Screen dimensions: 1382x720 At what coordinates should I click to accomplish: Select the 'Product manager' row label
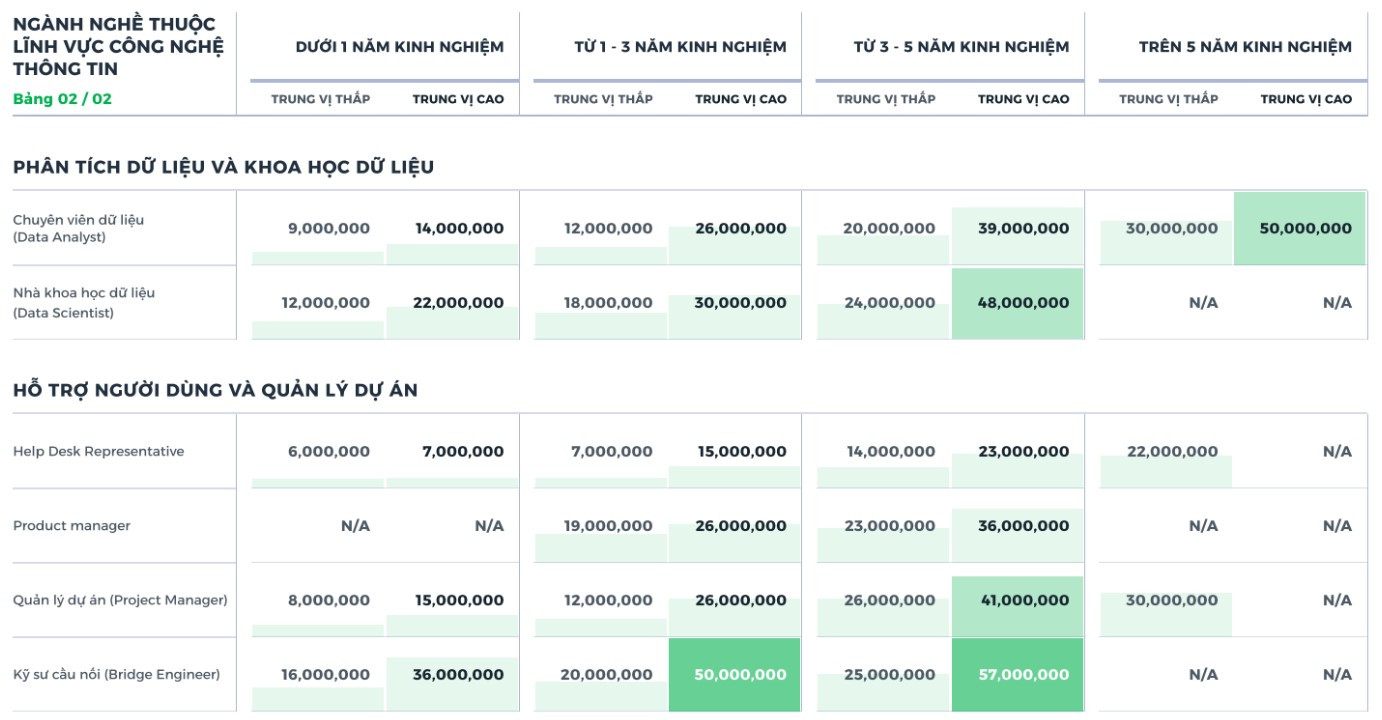click(x=72, y=526)
